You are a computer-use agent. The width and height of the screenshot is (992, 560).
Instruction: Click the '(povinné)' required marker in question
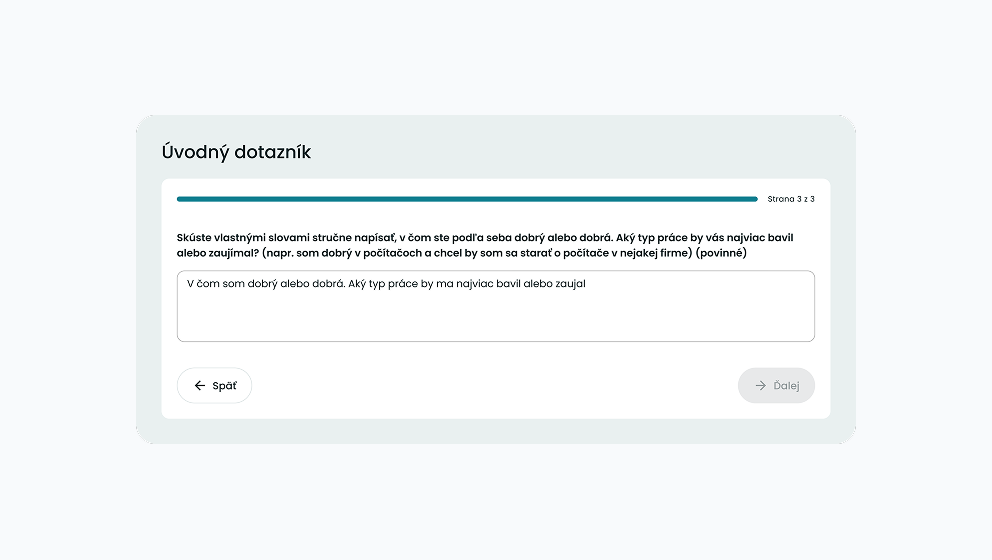click(721, 253)
